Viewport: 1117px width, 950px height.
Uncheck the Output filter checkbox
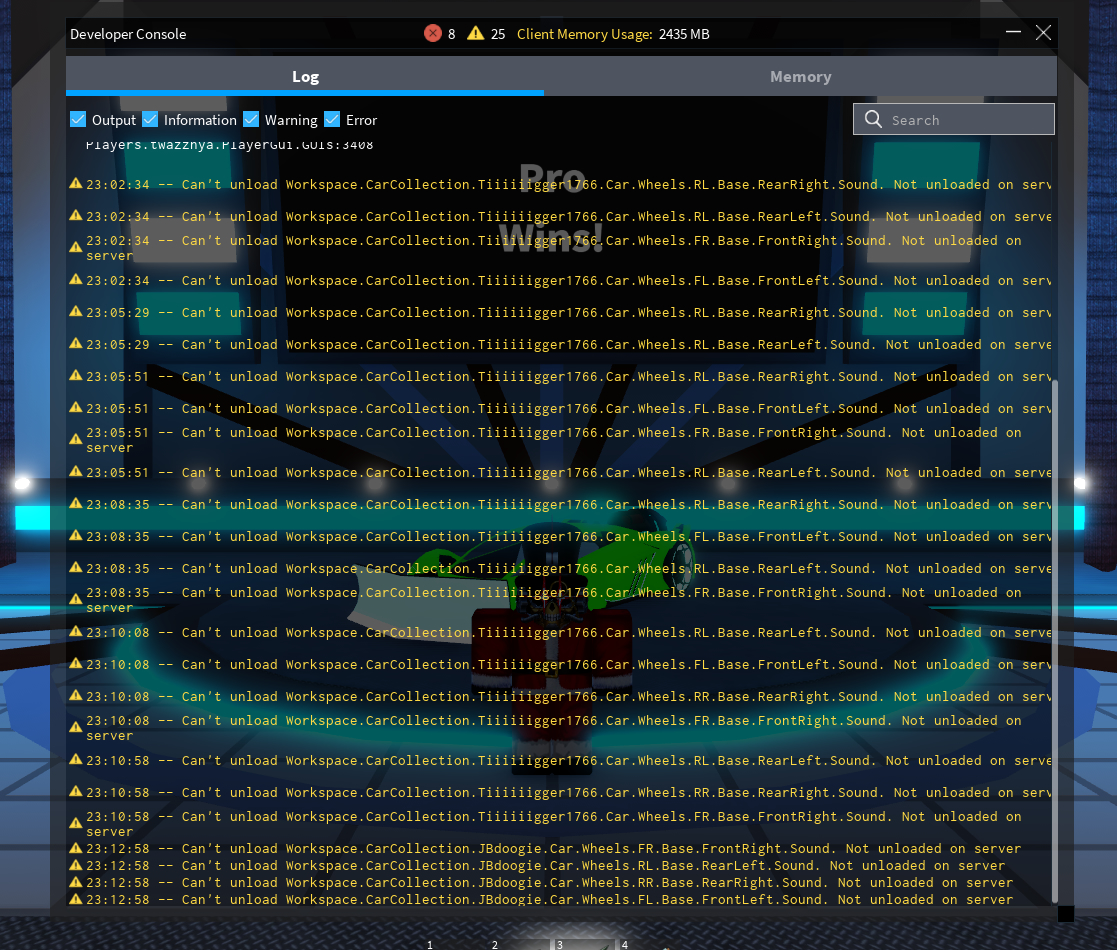[78, 120]
